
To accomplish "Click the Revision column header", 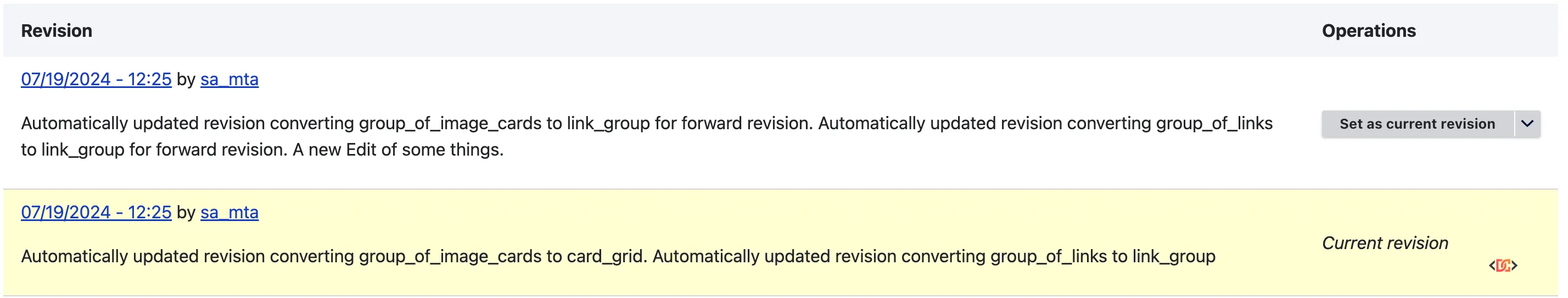I will [57, 30].
